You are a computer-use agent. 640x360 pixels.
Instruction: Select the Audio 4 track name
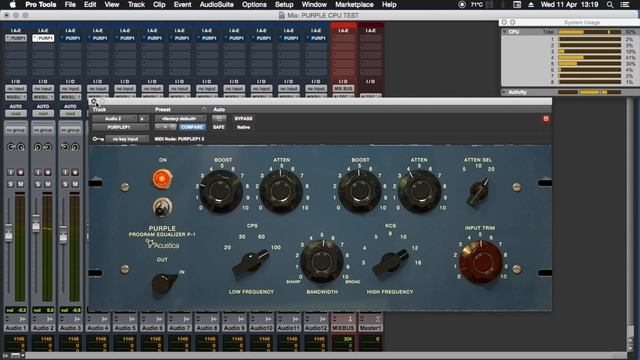98,328
